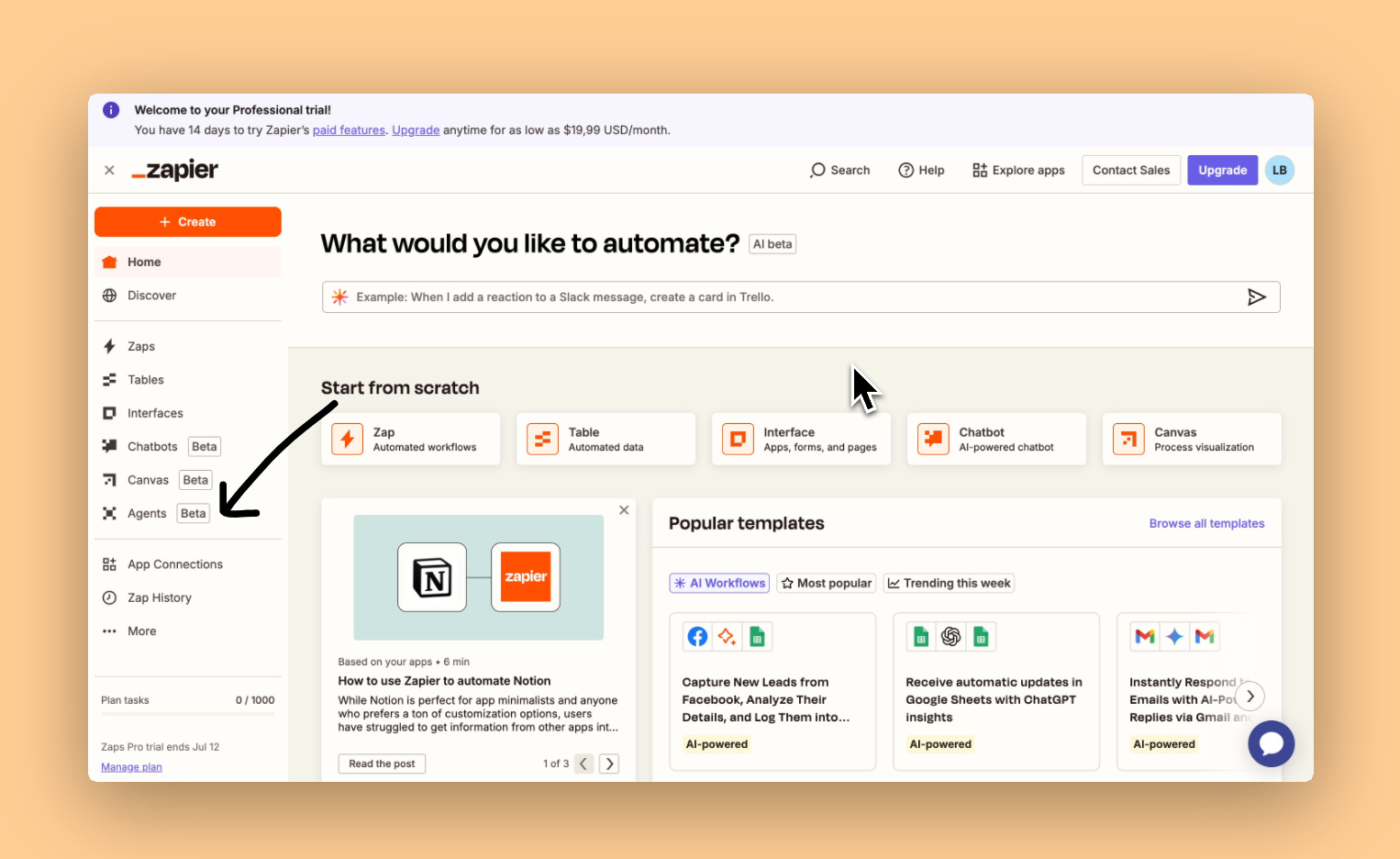Click the orange Create button
This screenshot has width=1400, height=859.
(x=188, y=222)
